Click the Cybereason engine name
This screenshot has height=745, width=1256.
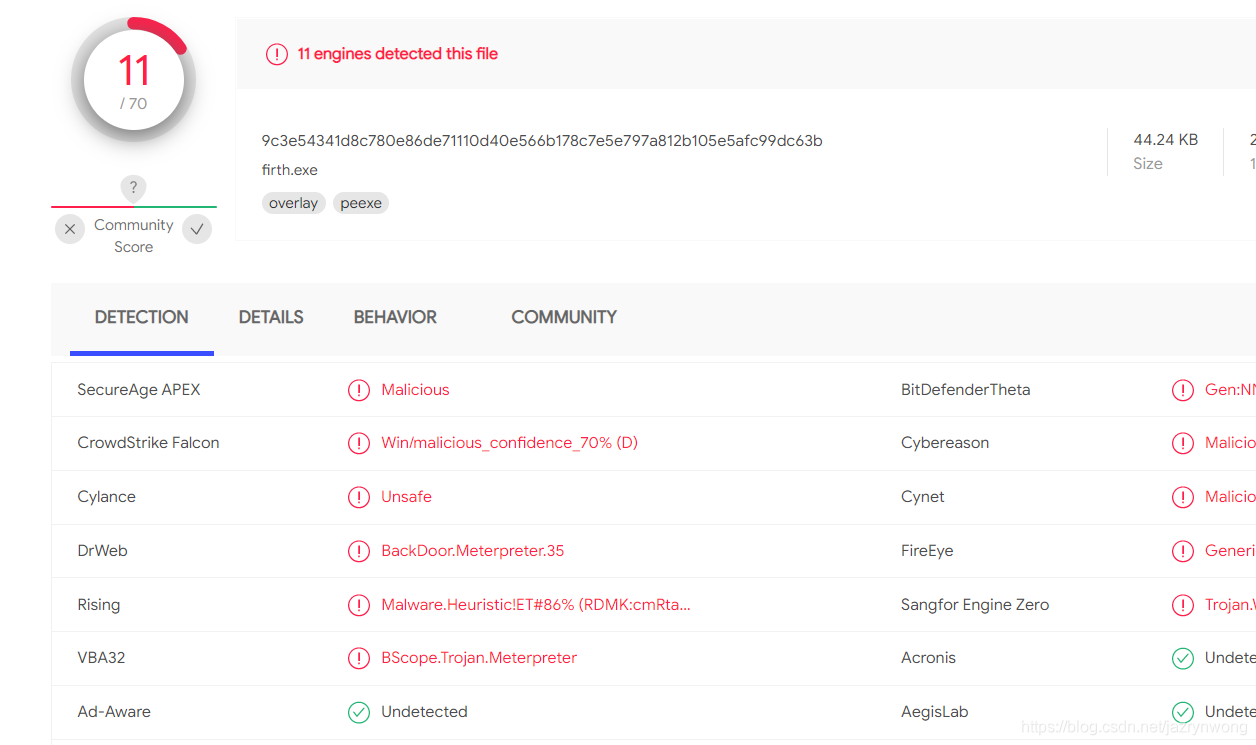[945, 443]
